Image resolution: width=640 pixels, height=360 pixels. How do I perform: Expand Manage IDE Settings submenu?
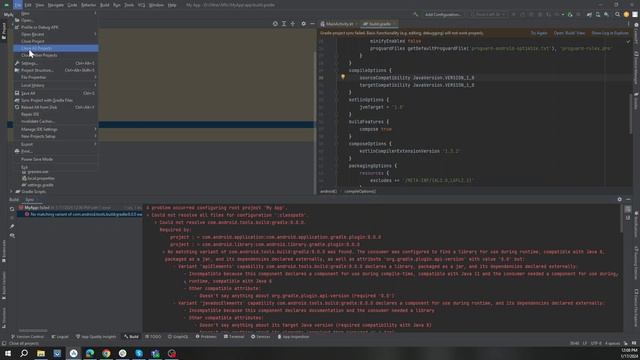(56, 129)
